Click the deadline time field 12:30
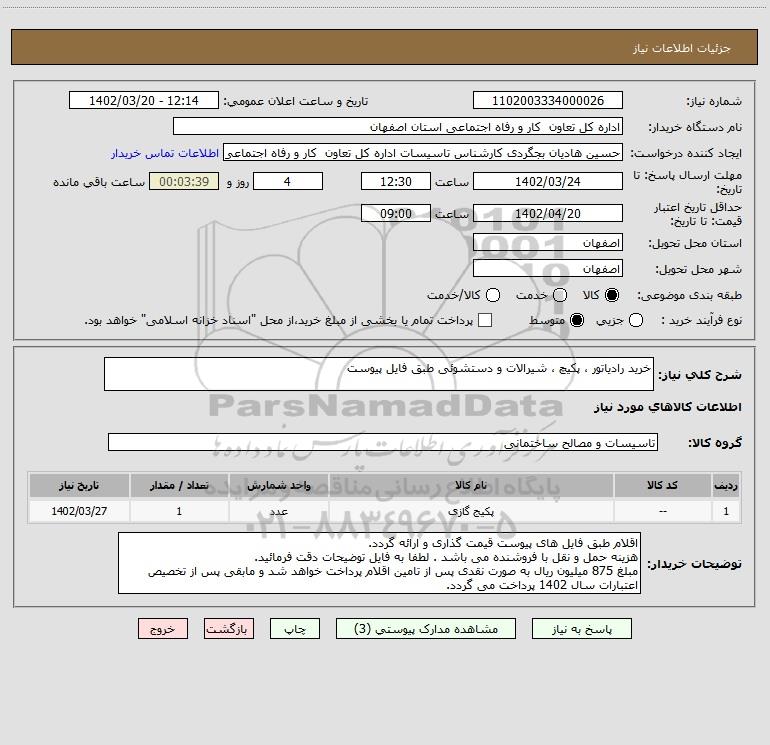Image resolution: width=770 pixels, height=745 pixels. tap(396, 181)
